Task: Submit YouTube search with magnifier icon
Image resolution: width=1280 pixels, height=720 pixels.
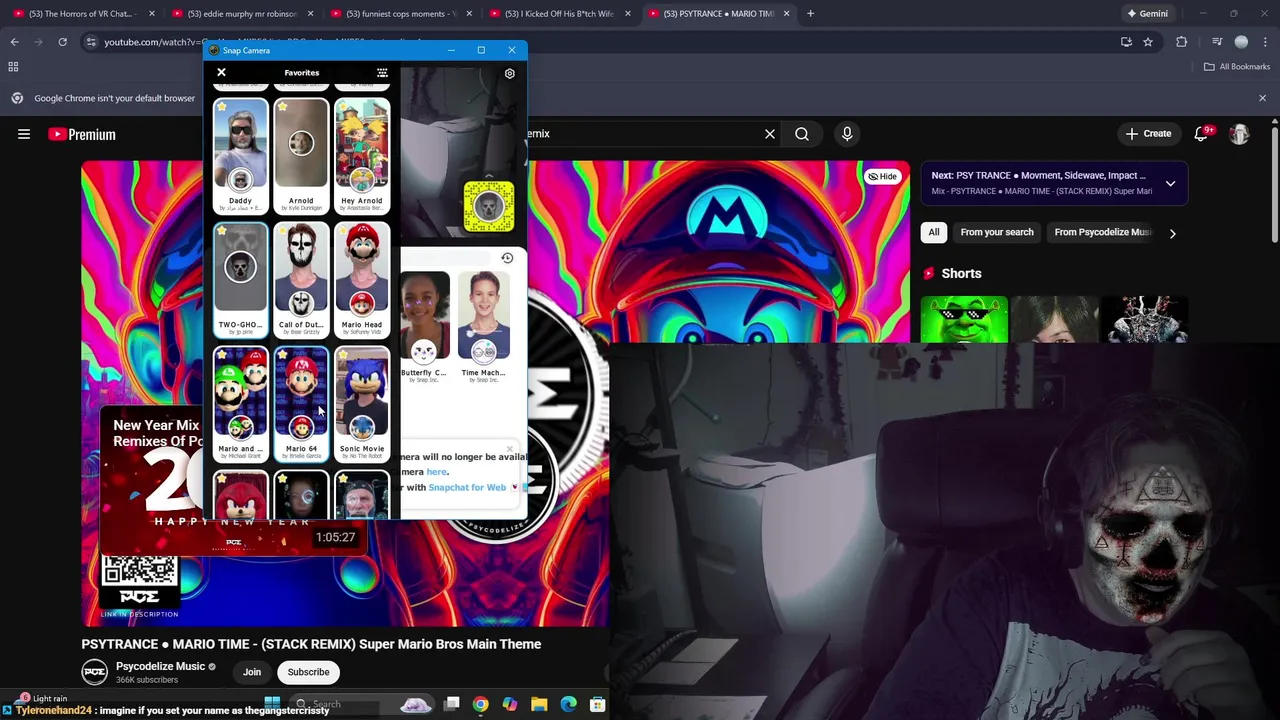Action: (802, 134)
